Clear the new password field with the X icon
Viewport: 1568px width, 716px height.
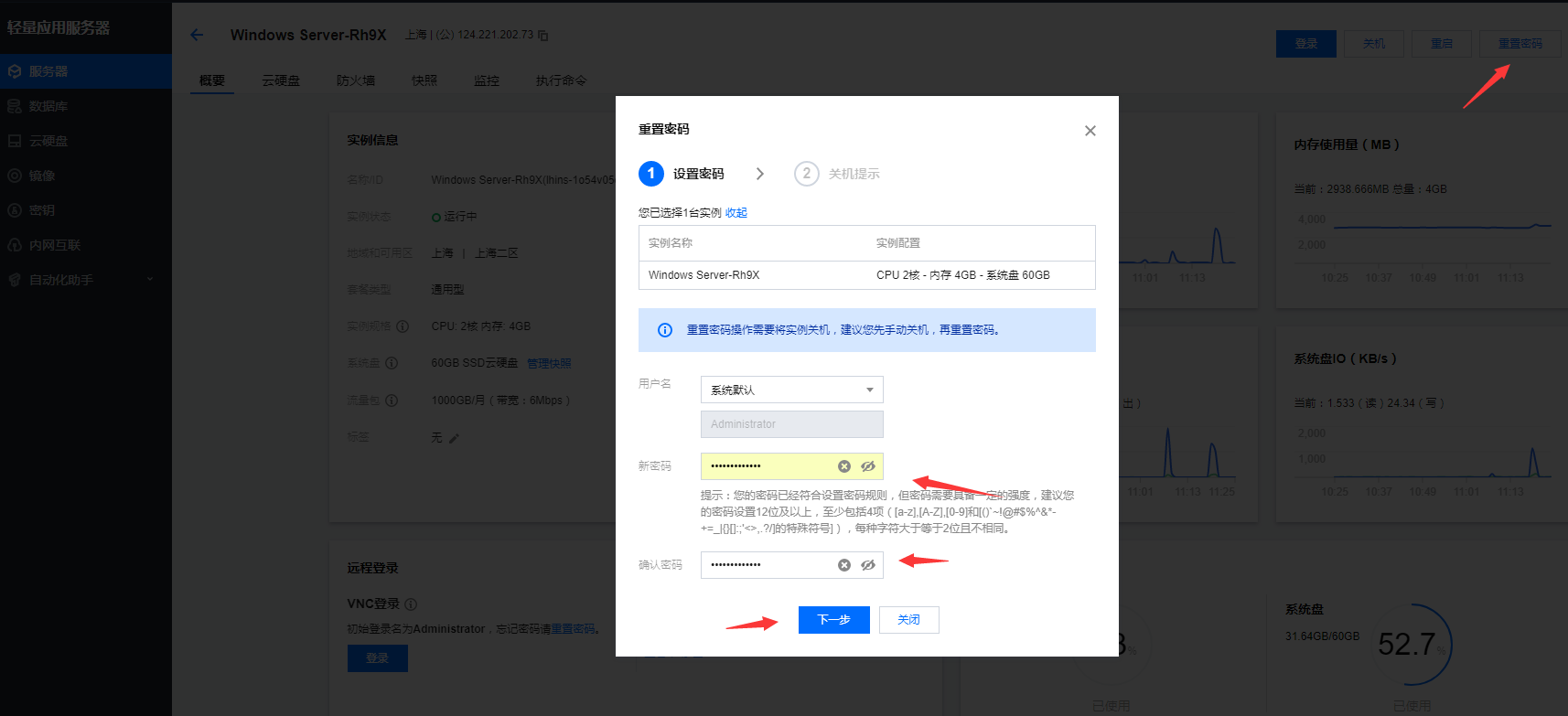pyautogui.click(x=844, y=466)
